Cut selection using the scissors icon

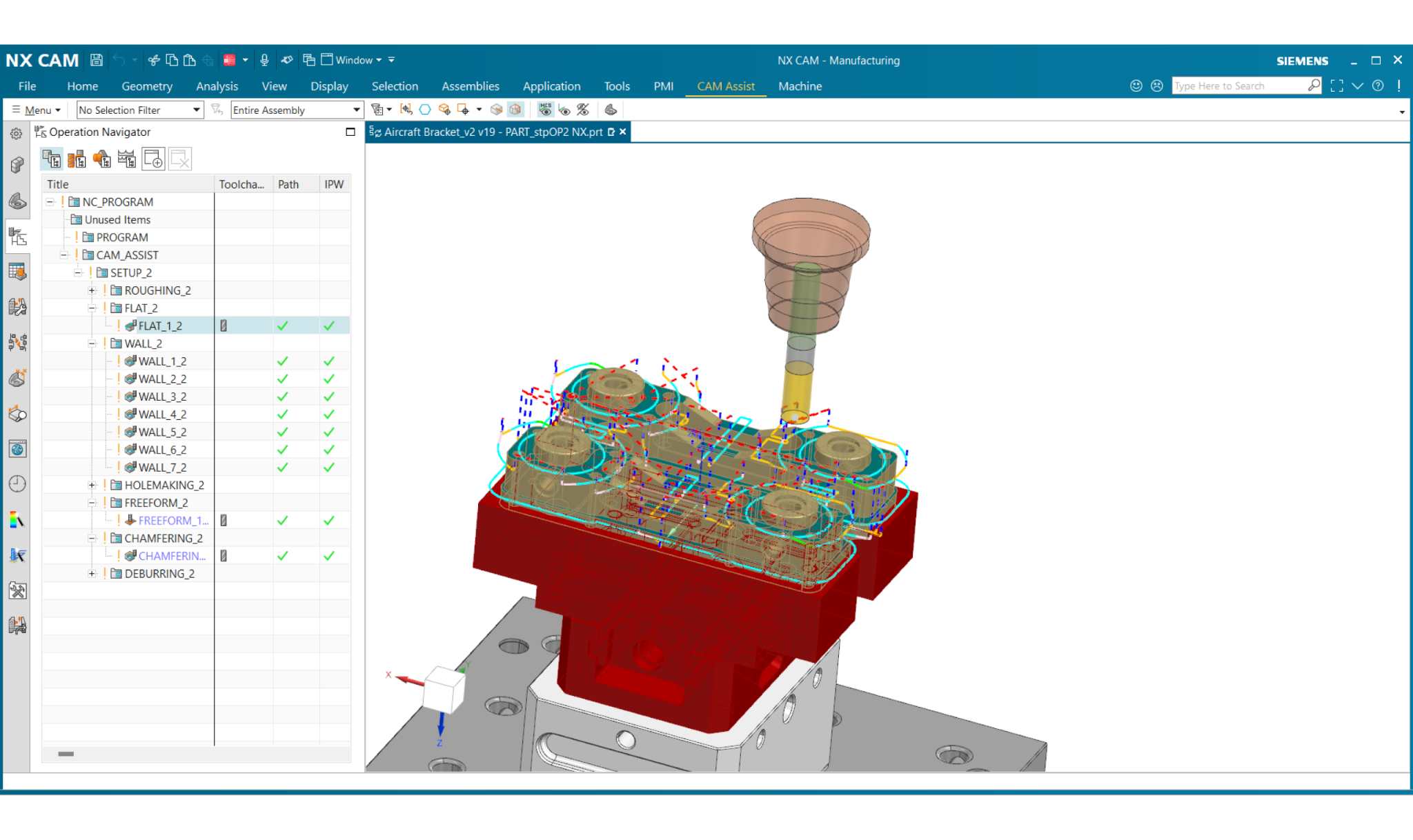tap(154, 60)
